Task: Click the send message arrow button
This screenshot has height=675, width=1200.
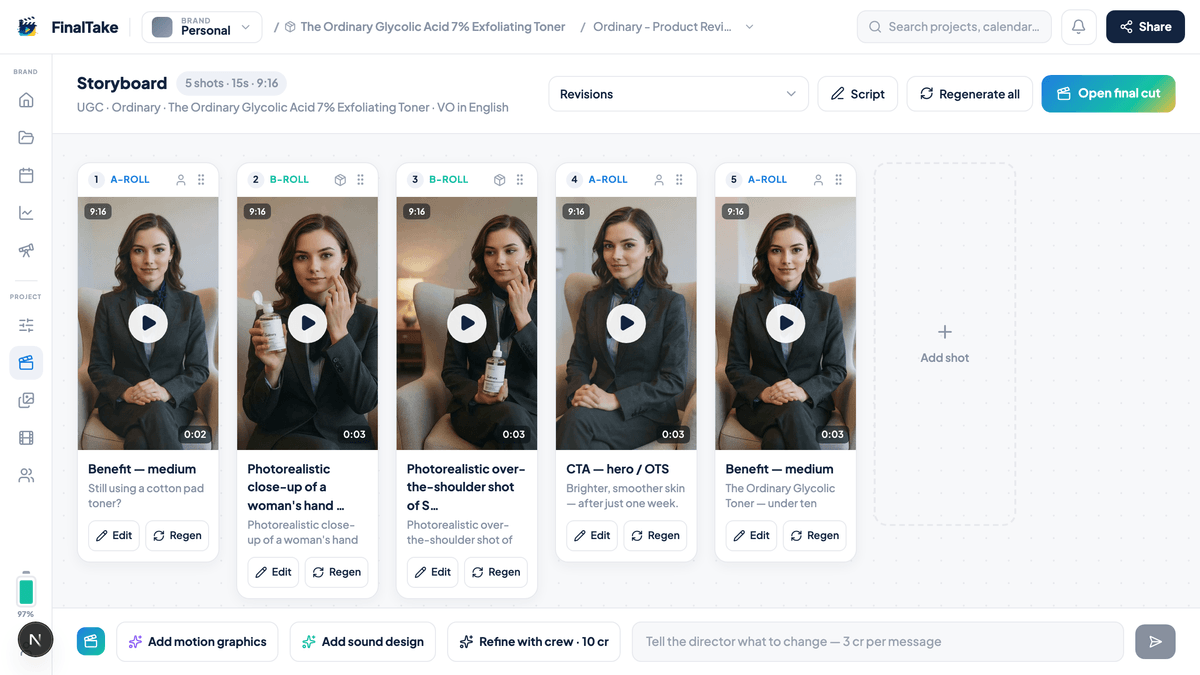Action: click(x=1155, y=642)
